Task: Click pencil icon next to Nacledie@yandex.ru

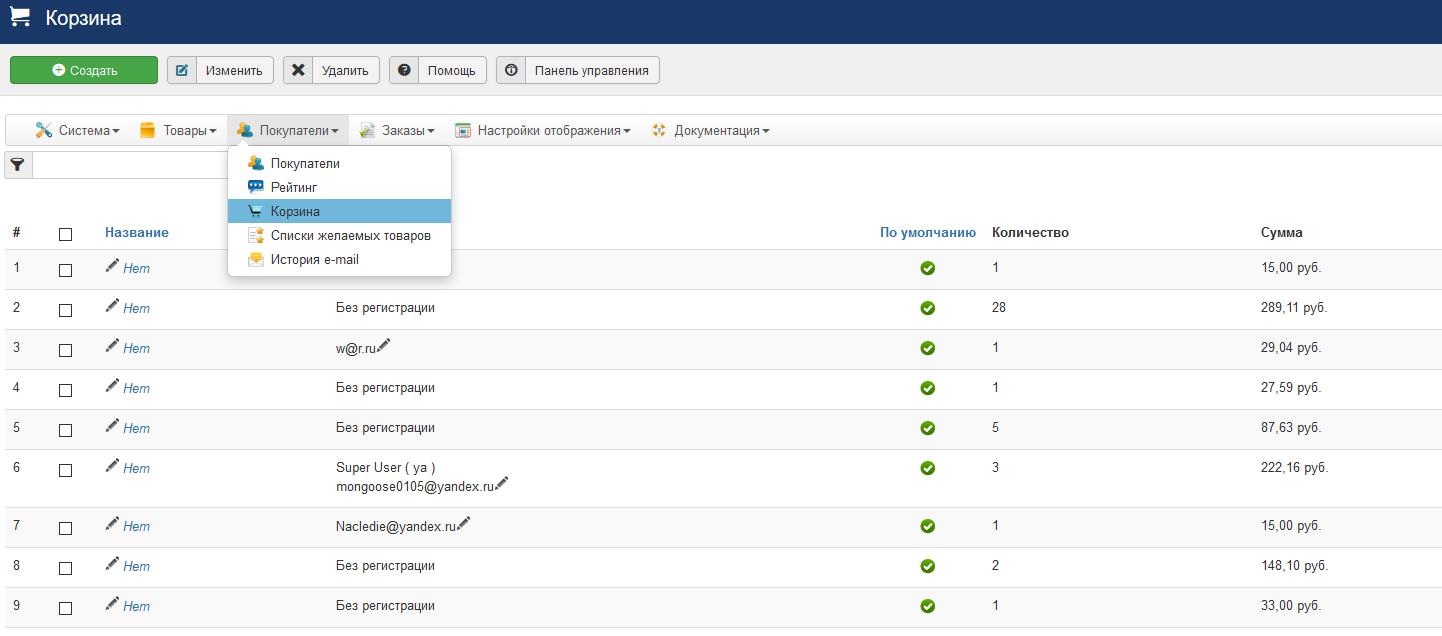Action: [464, 523]
